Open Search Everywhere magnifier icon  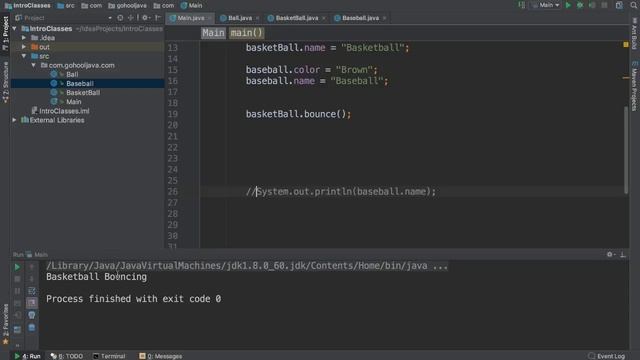(634, 5)
